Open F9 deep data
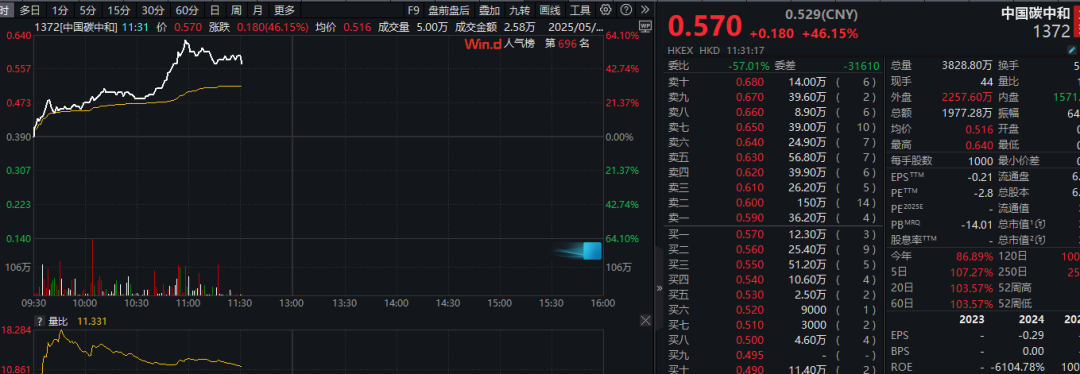1080x374 pixels. pyautogui.click(x=413, y=10)
